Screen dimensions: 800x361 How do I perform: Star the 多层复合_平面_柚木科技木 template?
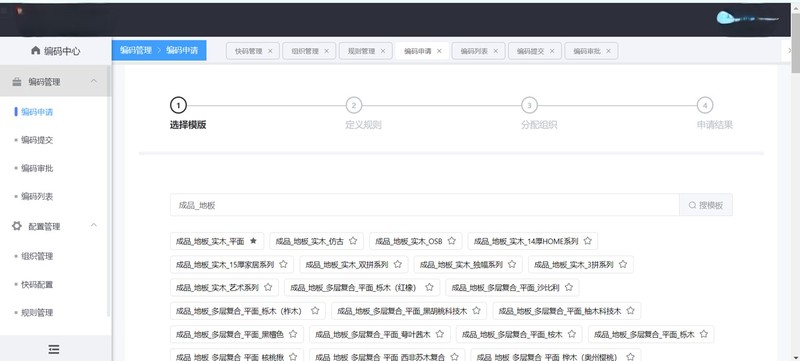pos(630,310)
